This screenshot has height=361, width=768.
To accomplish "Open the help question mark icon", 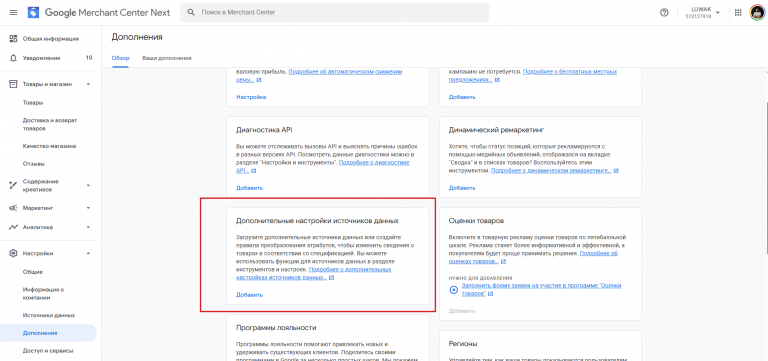I will pos(664,13).
